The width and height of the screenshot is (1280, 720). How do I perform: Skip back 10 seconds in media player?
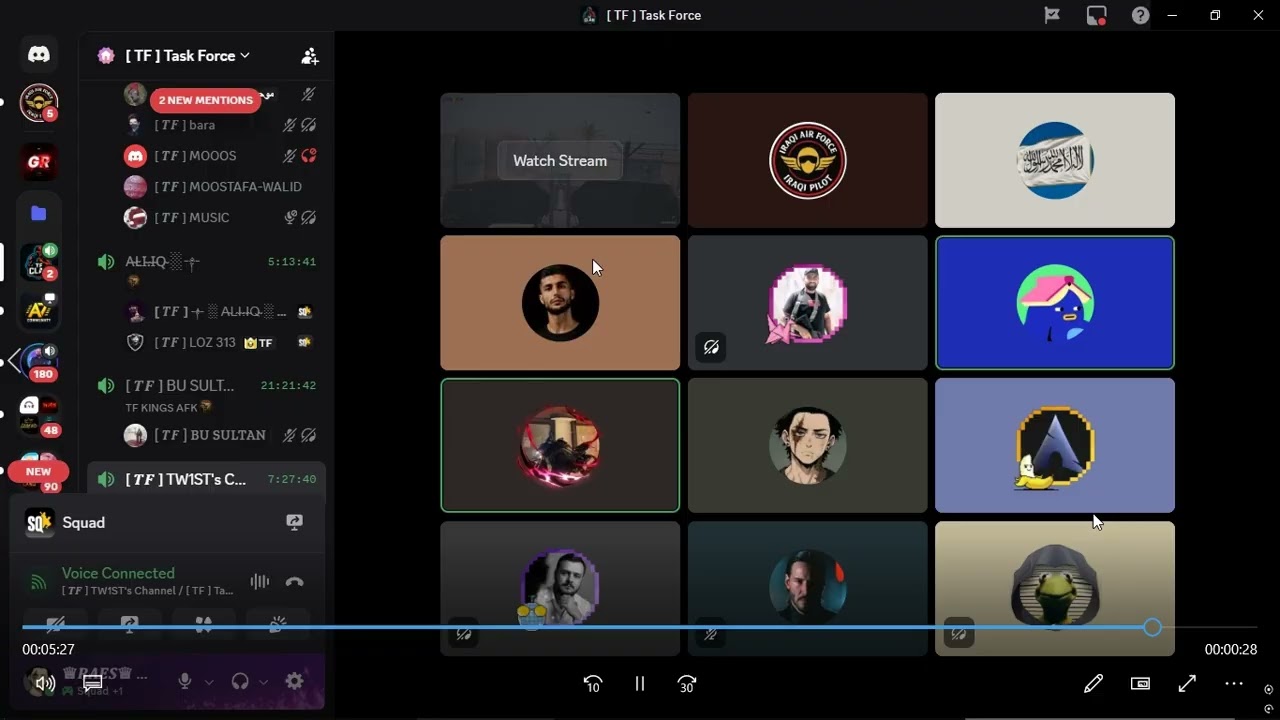(593, 684)
